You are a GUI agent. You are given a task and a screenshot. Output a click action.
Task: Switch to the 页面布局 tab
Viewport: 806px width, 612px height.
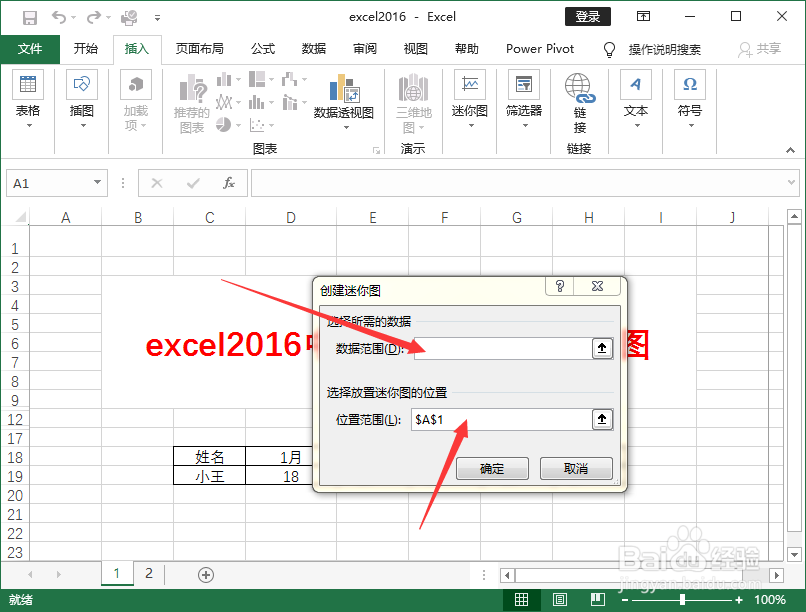pyautogui.click(x=199, y=49)
